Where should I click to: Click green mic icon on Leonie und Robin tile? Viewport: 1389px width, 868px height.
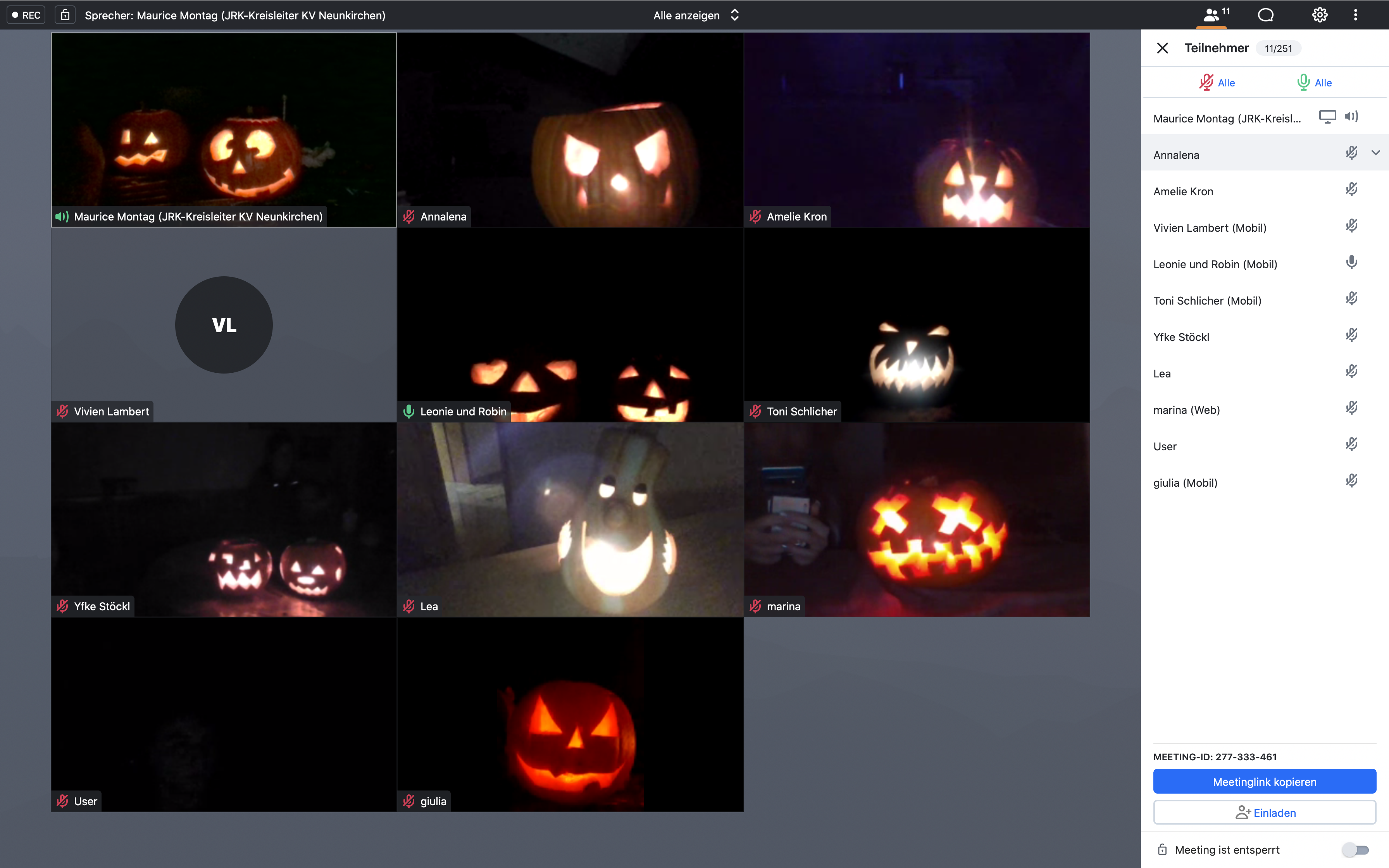(x=408, y=411)
